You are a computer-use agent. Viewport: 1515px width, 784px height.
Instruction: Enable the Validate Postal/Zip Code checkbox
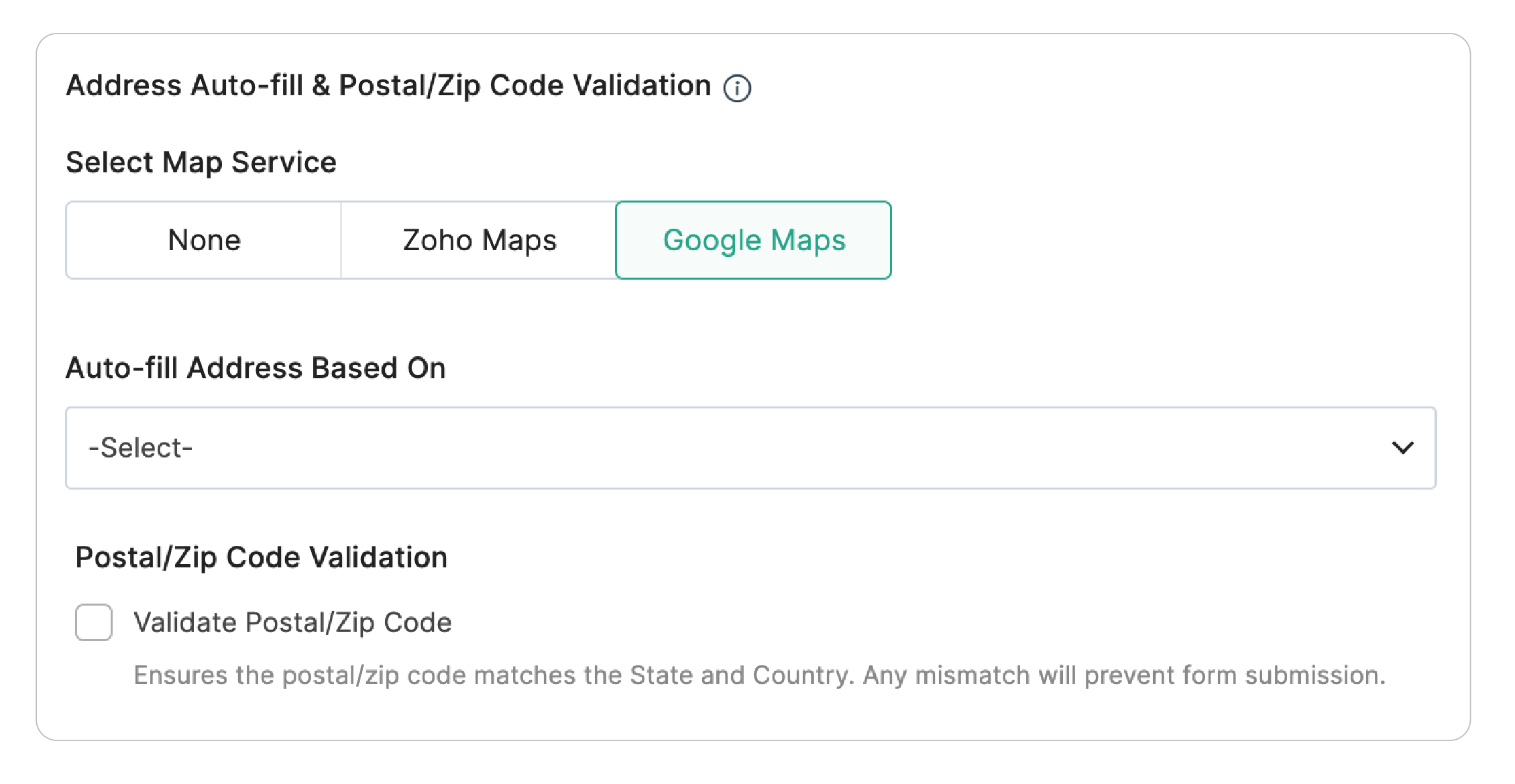pyautogui.click(x=94, y=622)
